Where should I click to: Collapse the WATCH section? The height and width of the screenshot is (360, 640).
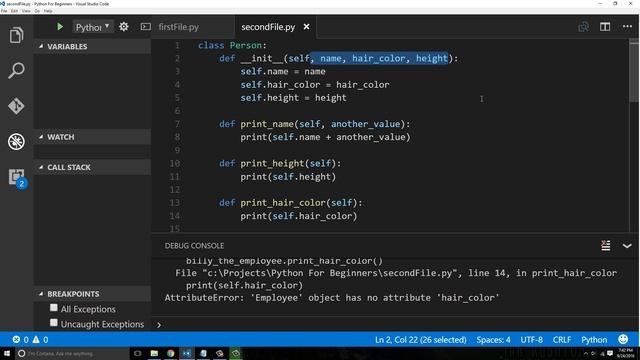point(92,137)
